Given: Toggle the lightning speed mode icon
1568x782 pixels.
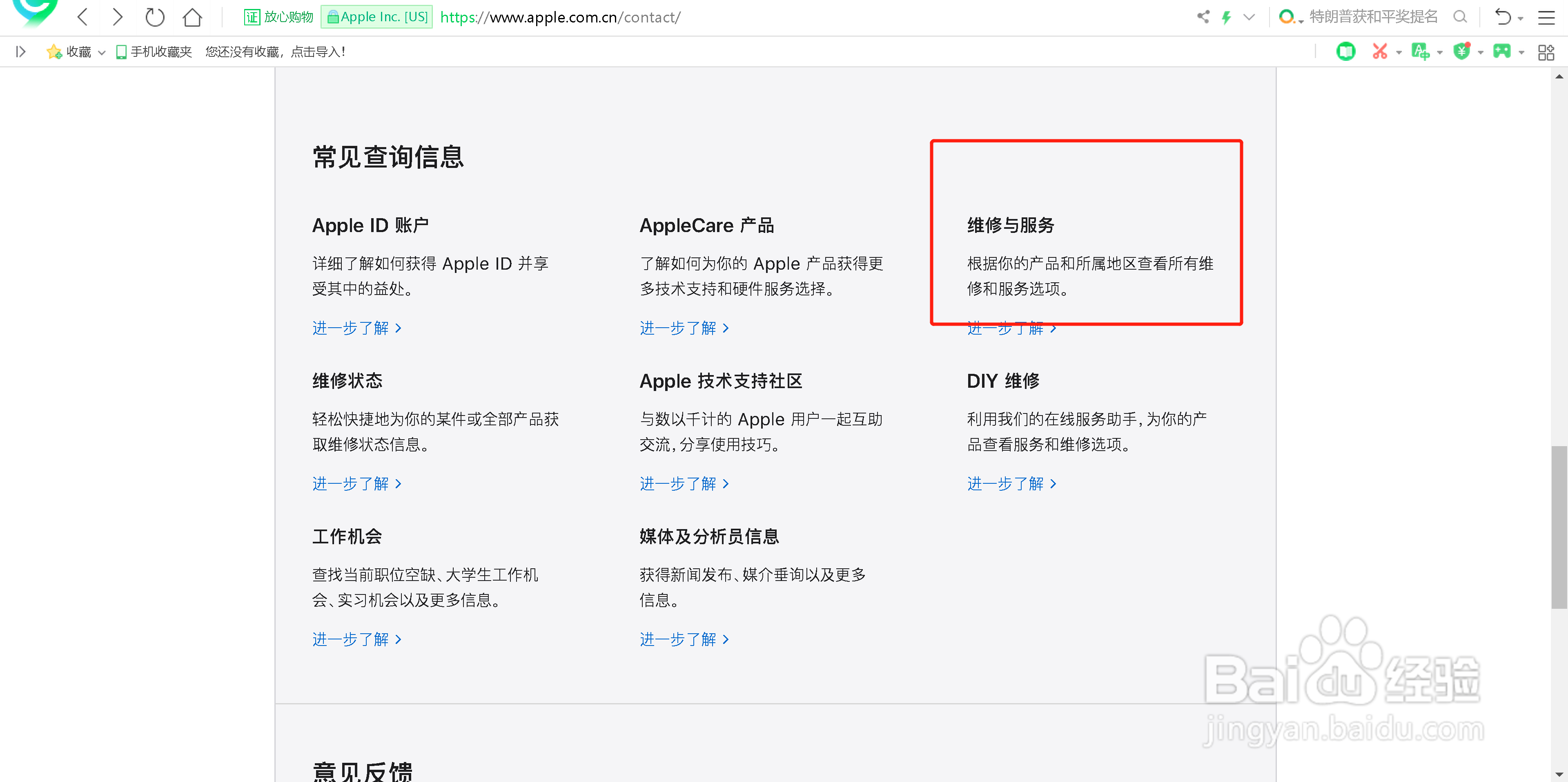Looking at the screenshot, I should [1227, 17].
